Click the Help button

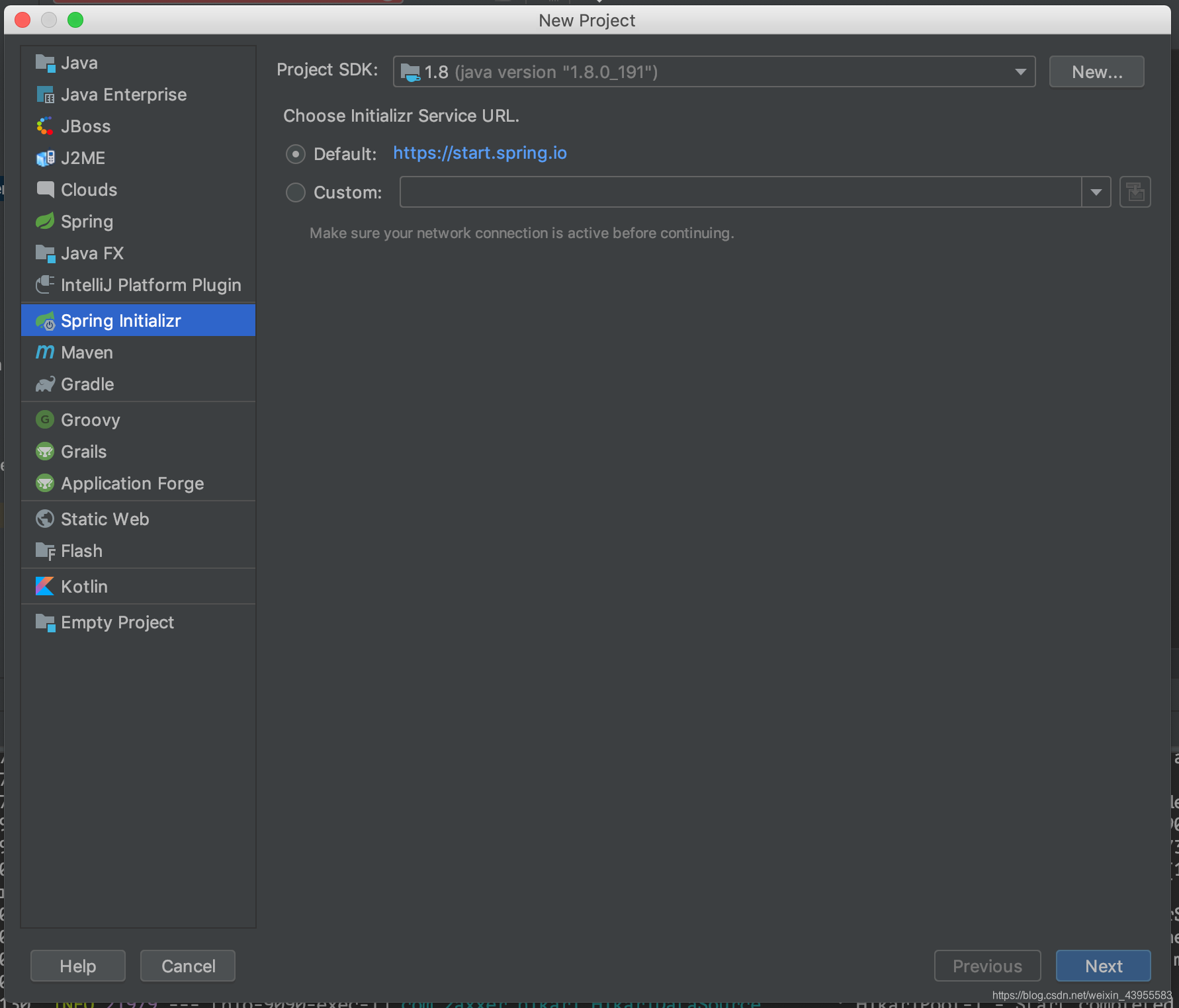(x=78, y=966)
